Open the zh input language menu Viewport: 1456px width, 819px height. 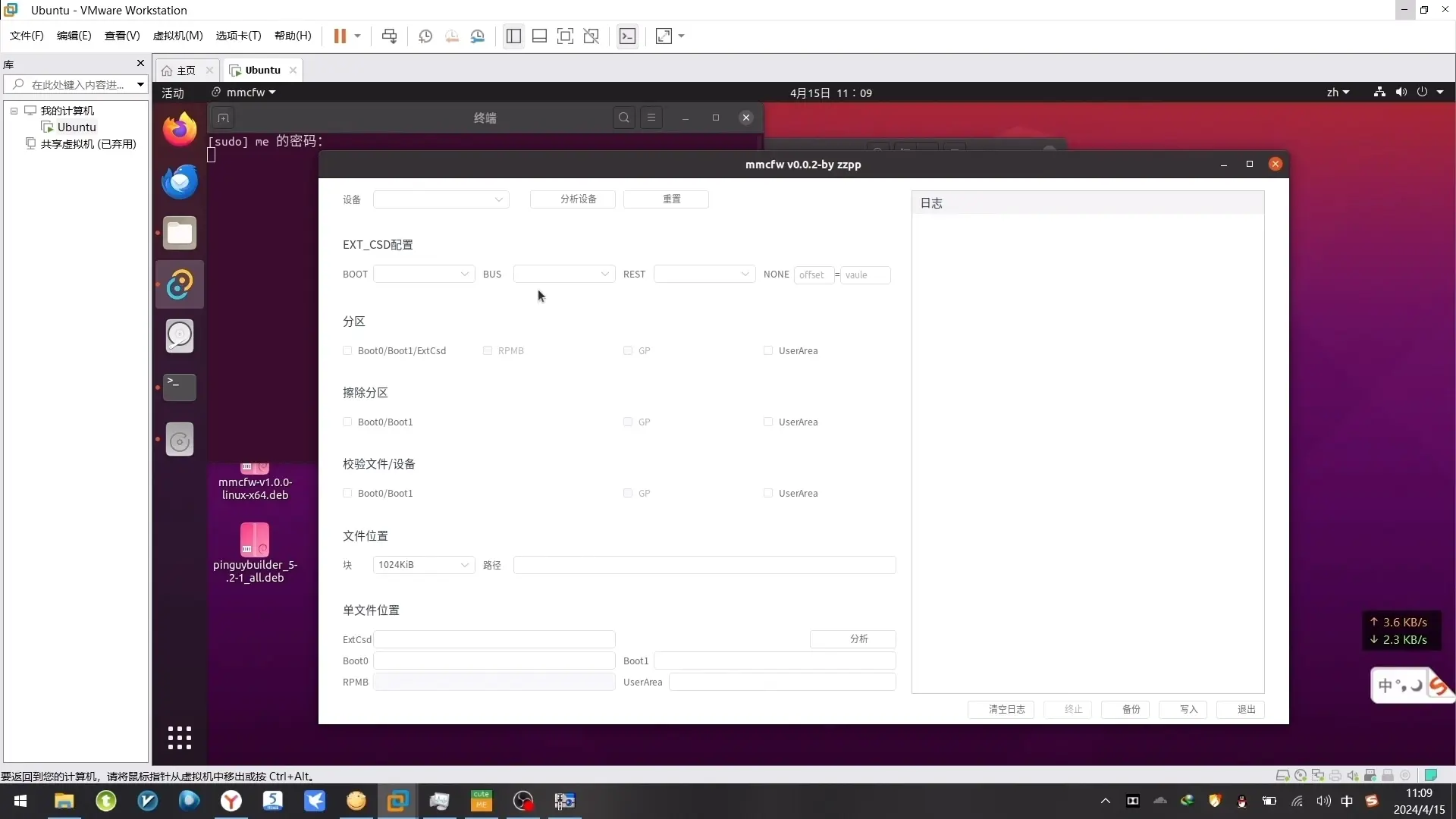(x=1338, y=93)
